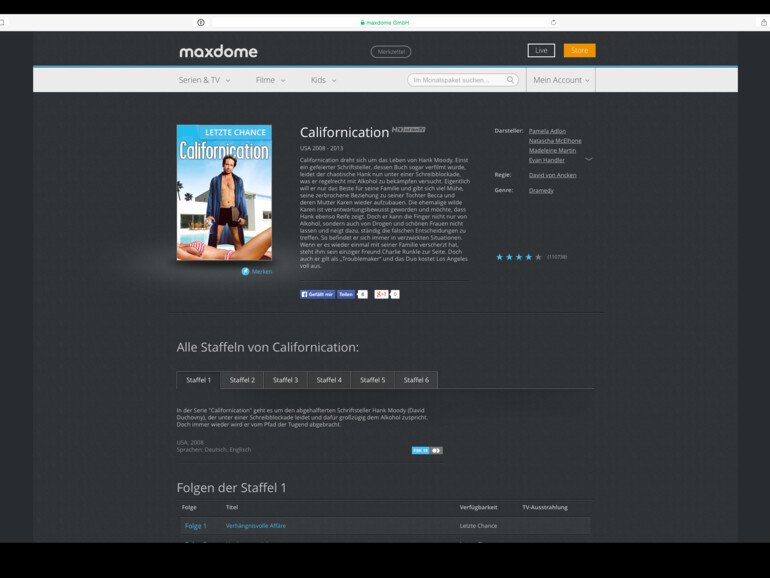The width and height of the screenshot is (770, 578).
Task: Open actor Madeleine Martin link
Action: point(552,151)
